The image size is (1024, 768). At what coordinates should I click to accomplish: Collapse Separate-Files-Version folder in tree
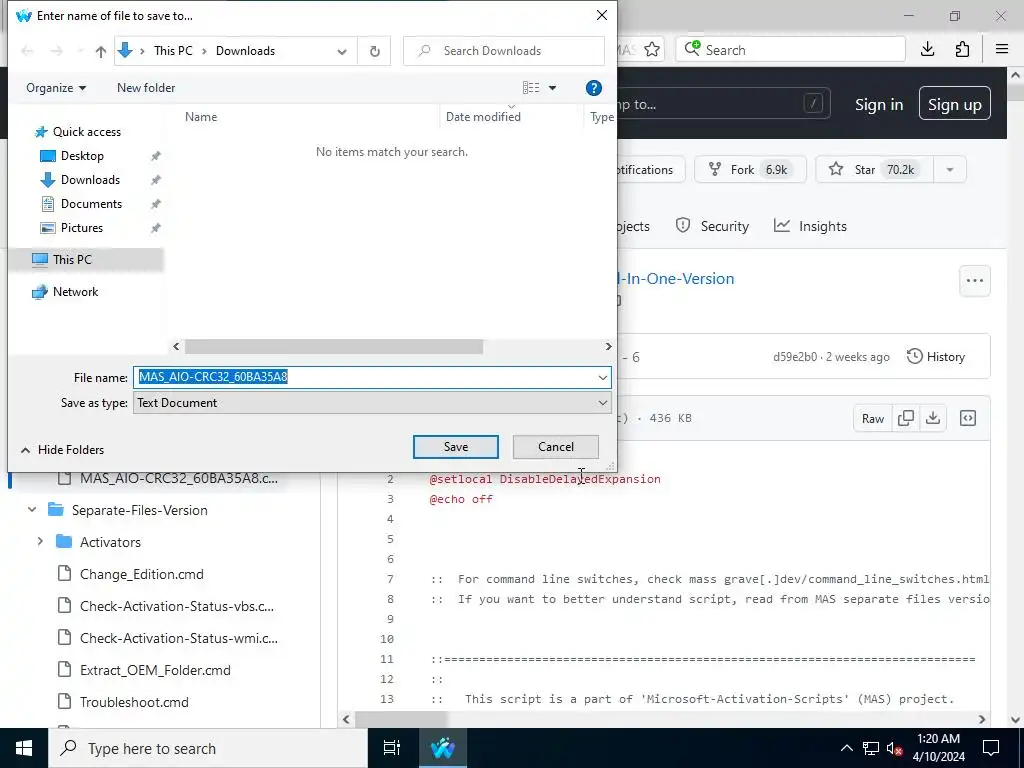[x=31, y=510]
